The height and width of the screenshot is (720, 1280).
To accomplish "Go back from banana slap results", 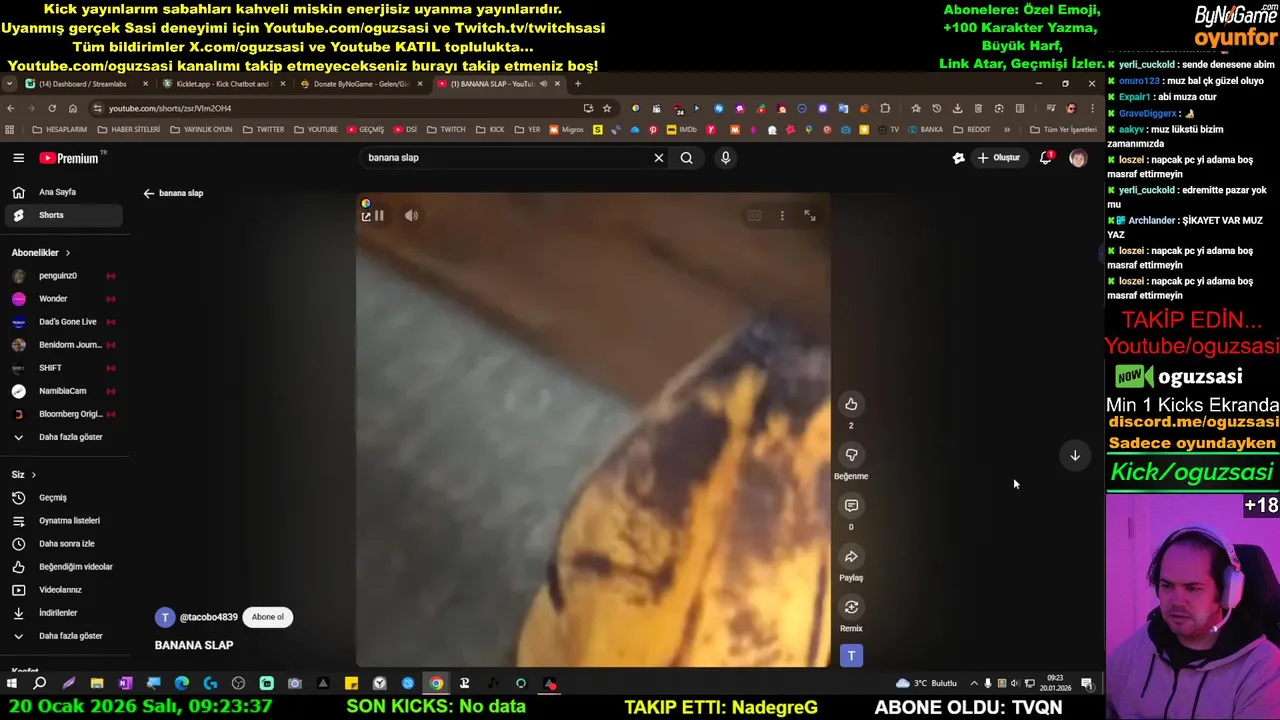I will pos(149,194).
